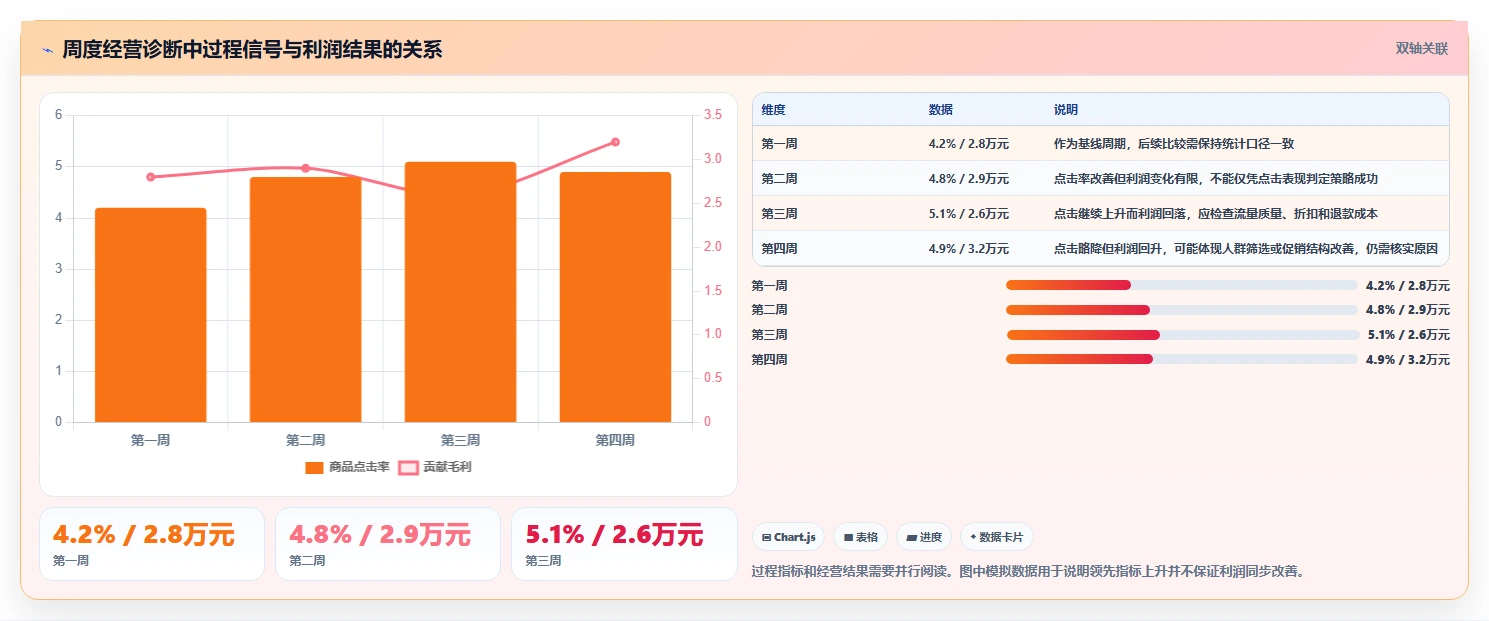
Task: Click the 说明 column header
Action: pos(1065,109)
